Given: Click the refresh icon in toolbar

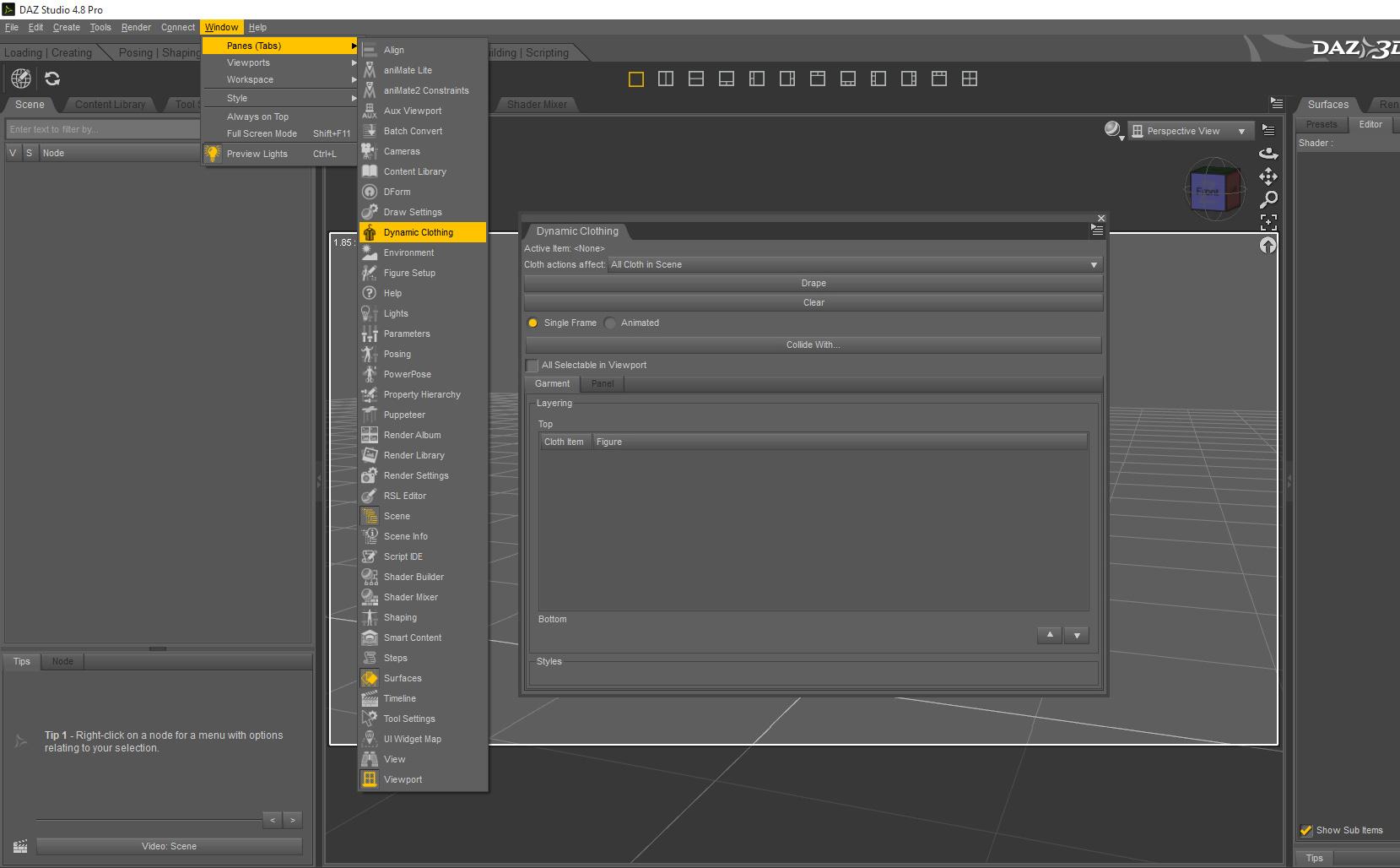Looking at the screenshot, I should 52,79.
